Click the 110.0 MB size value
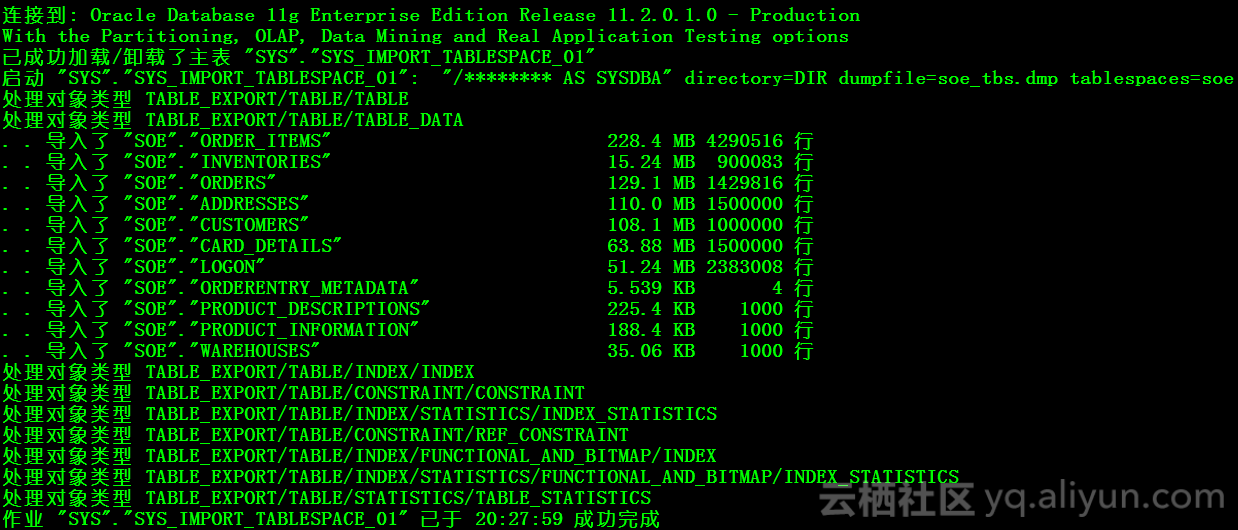 tap(651, 204)
